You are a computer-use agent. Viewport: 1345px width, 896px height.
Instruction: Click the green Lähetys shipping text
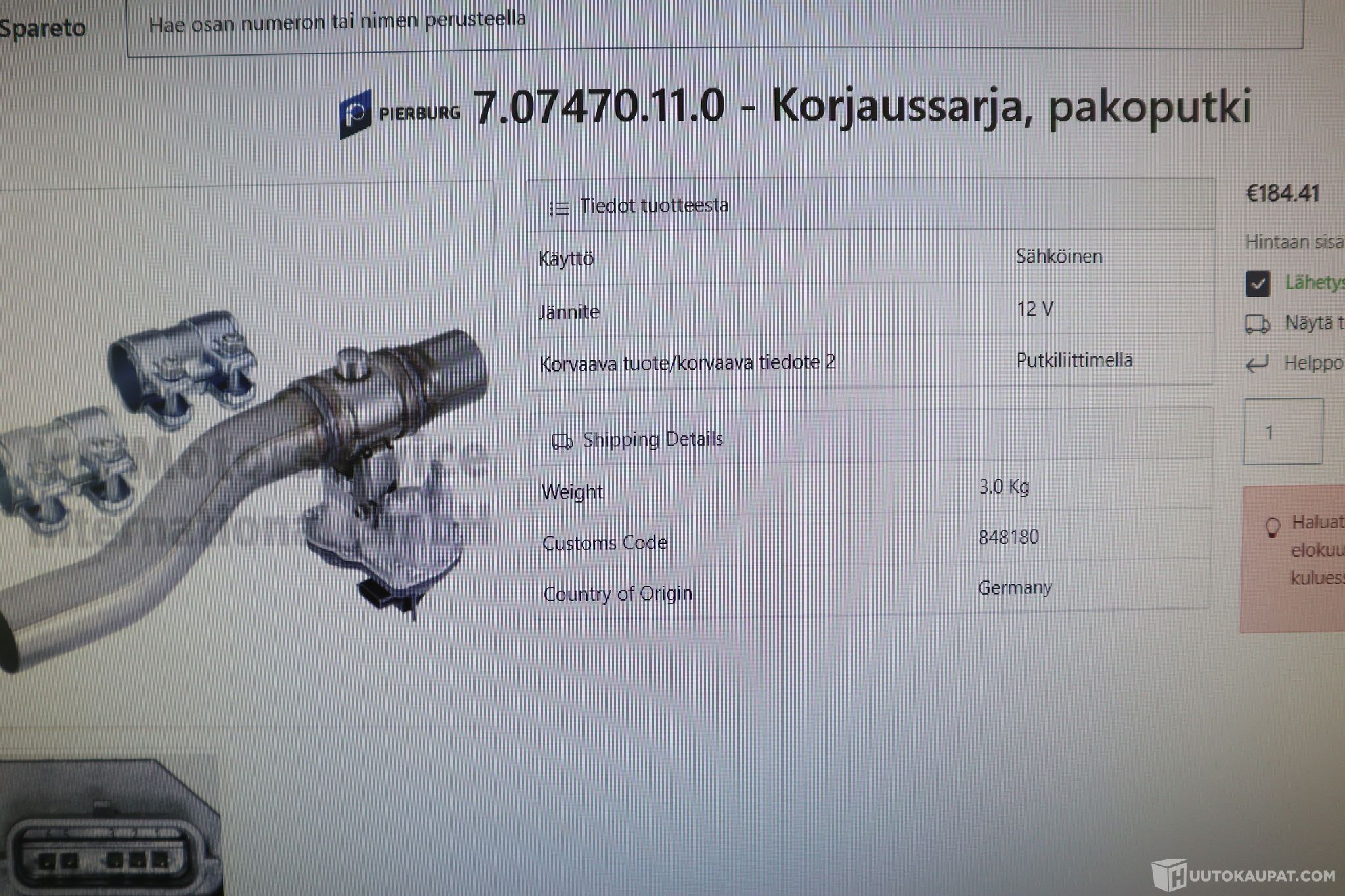(x=1315, y=282)
